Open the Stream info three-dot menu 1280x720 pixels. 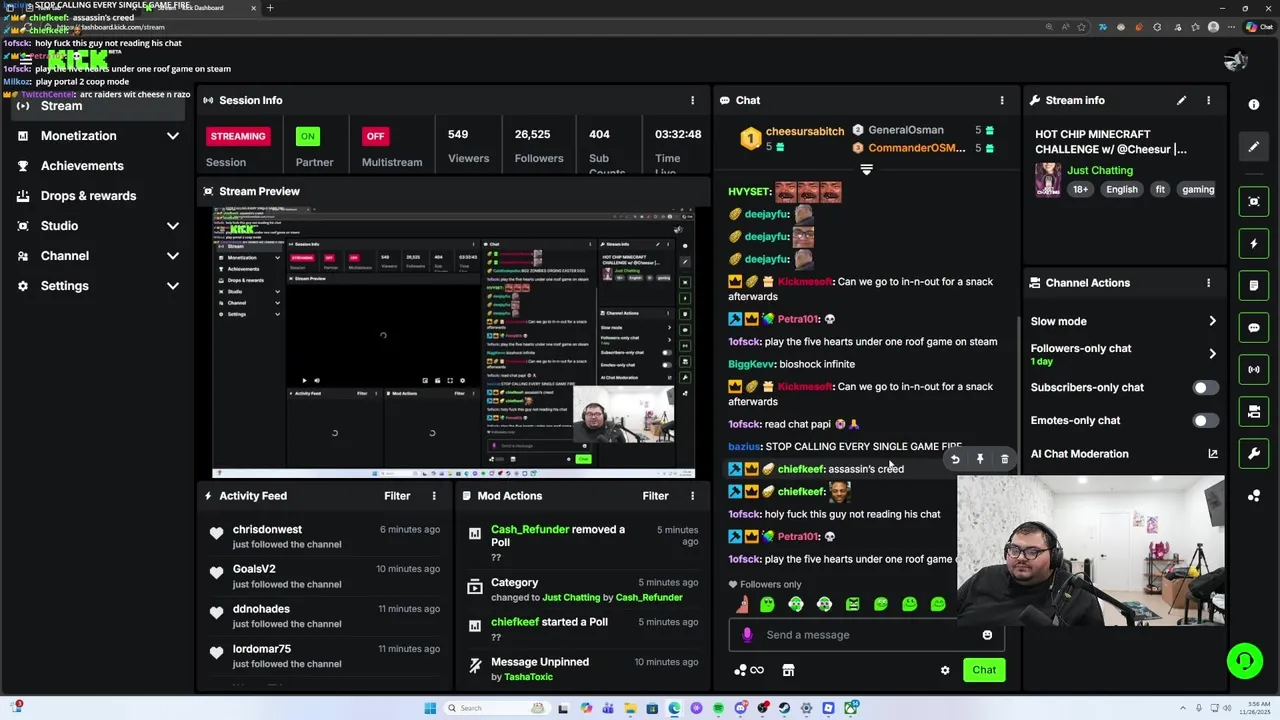point(1208,100)
